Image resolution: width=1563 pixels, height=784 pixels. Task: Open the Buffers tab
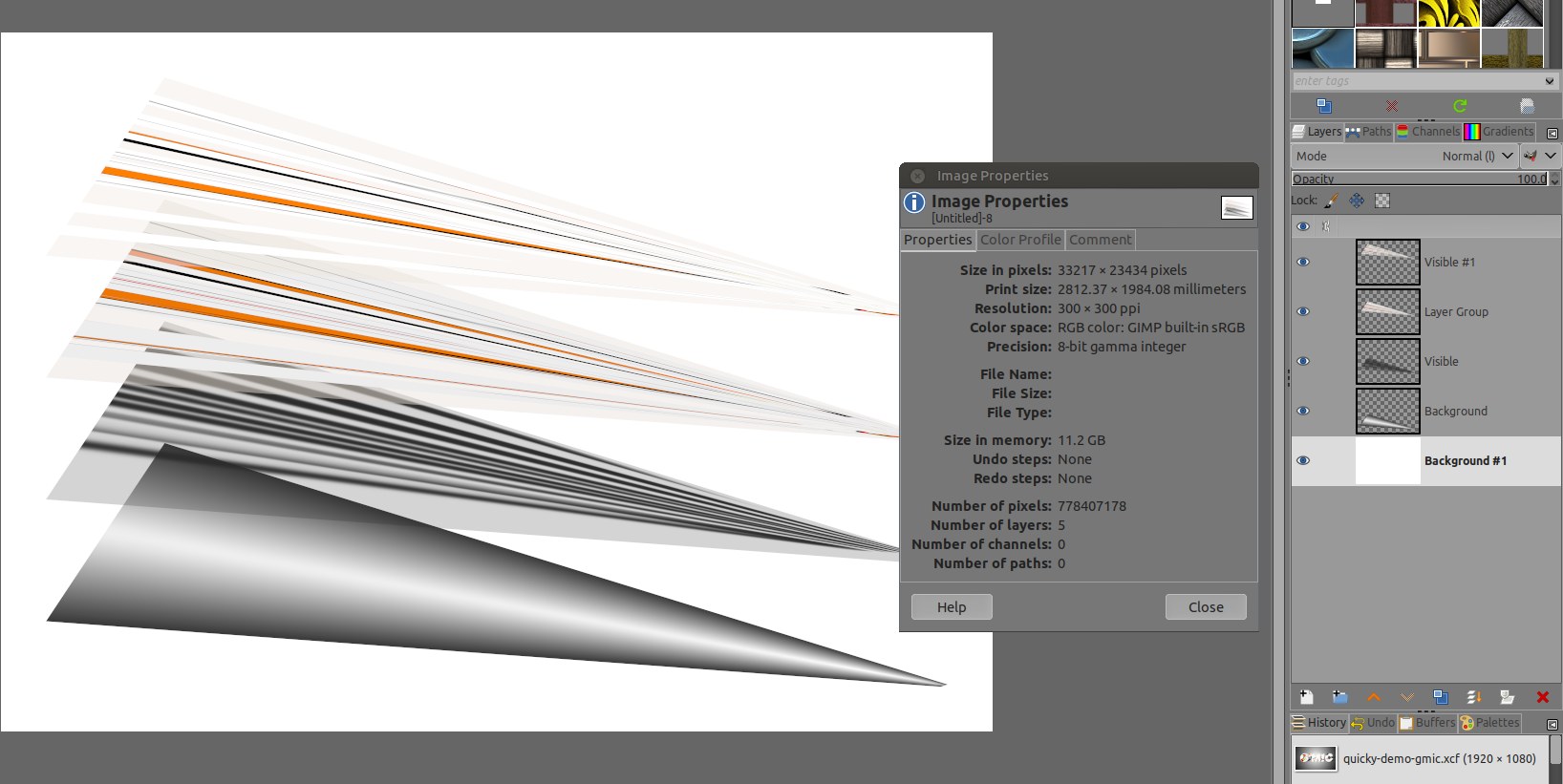click(1427, 723)
